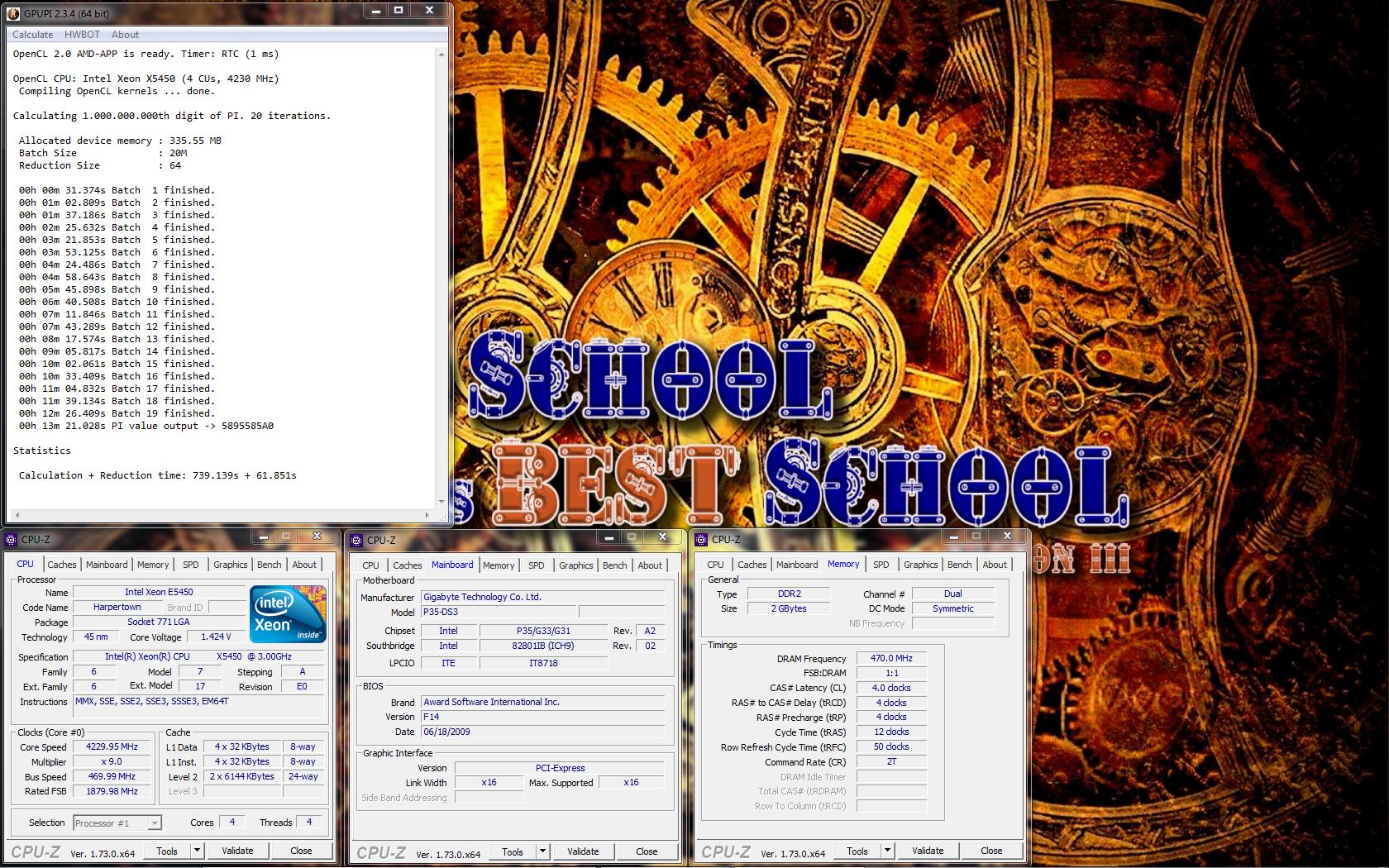Select SPD tab in middle CPU-Z window
The image size is (1389, 868).
[x=537, y=565]
